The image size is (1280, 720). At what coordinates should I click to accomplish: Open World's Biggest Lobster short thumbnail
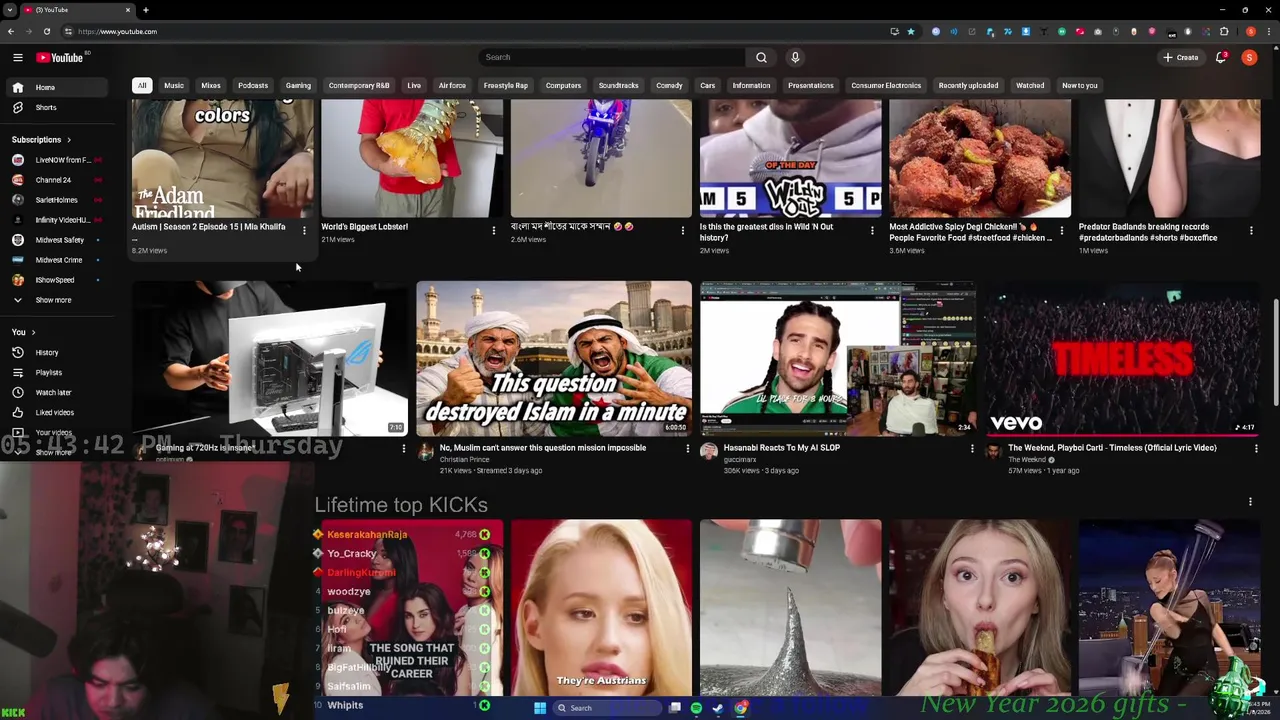tap(412, 158)
